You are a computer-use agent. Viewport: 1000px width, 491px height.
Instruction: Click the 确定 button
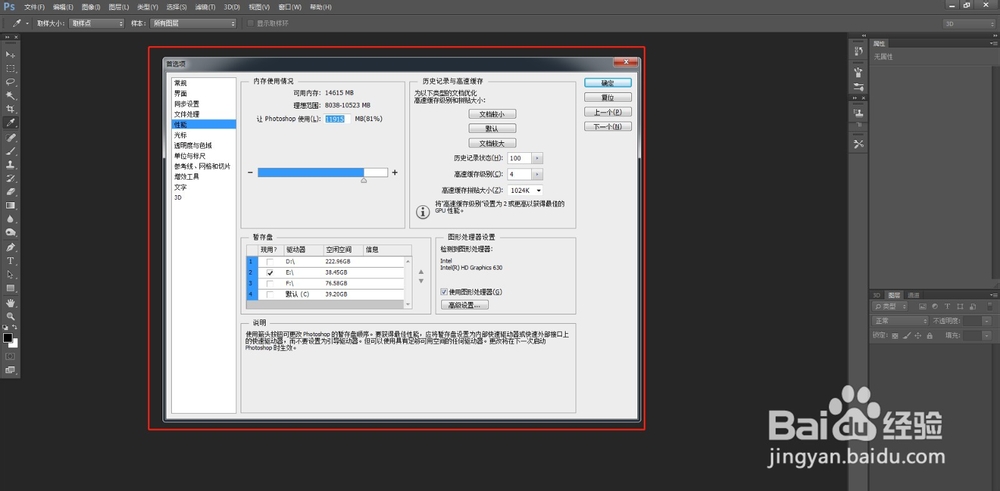[x=608, y=83]
